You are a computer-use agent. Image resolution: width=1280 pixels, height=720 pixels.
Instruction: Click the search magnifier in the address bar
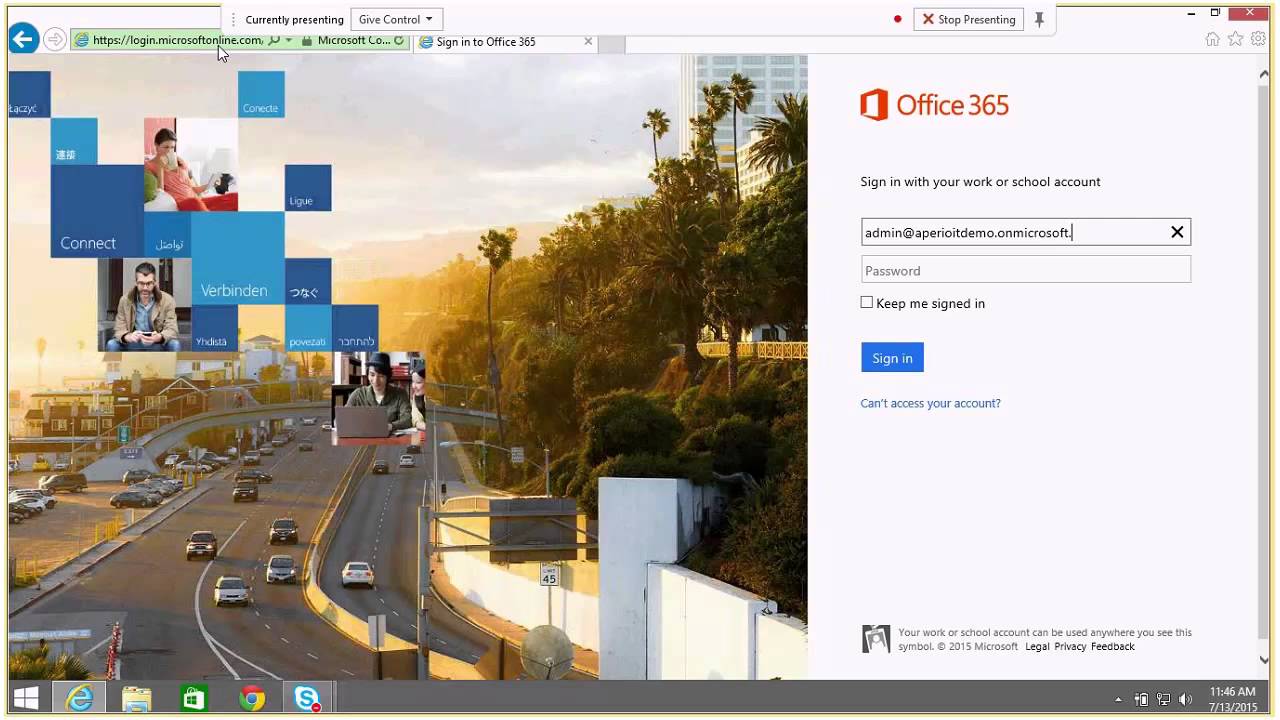tap(273, 39)
